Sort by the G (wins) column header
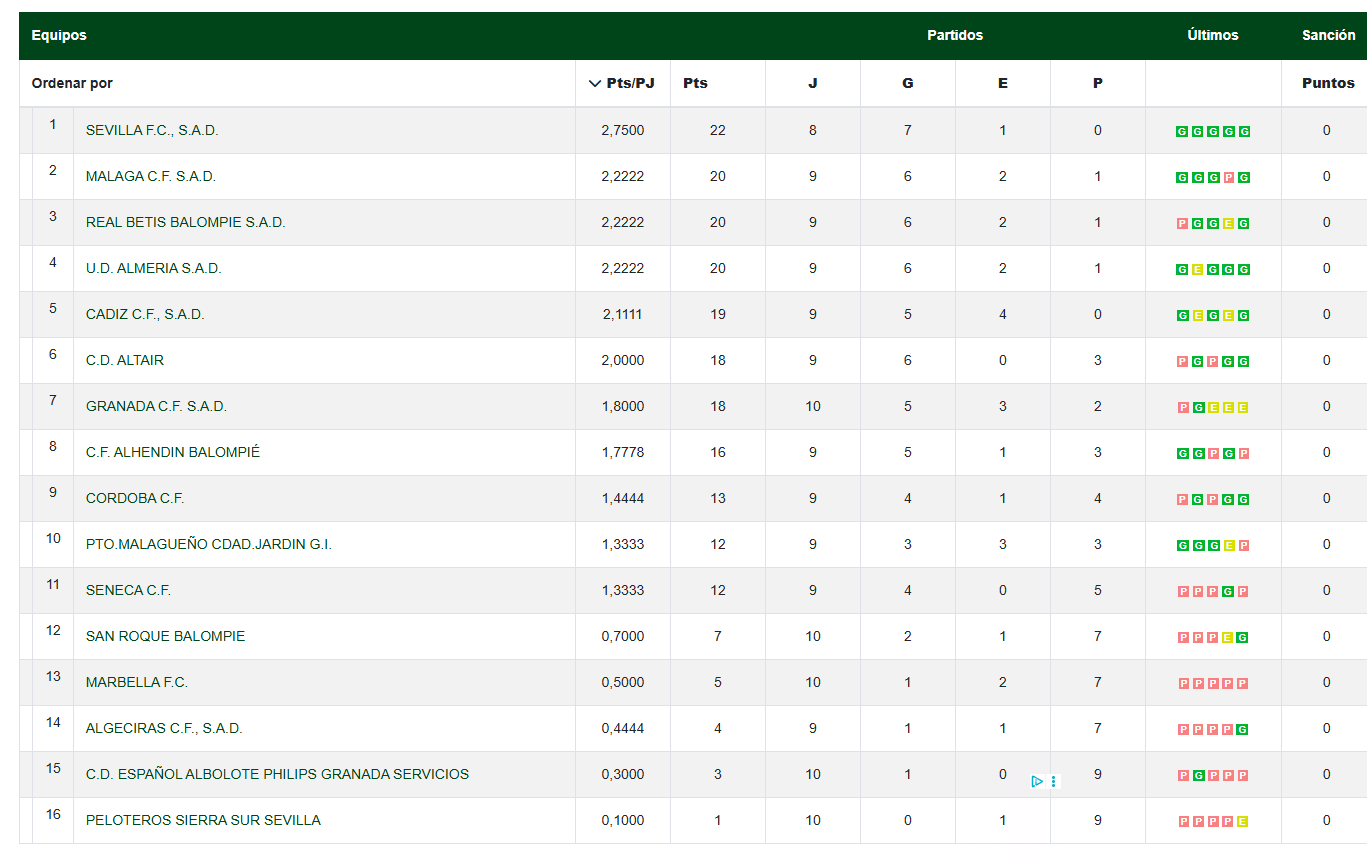The height and width of the screenshot is (859, 1367). coord(908,83)
